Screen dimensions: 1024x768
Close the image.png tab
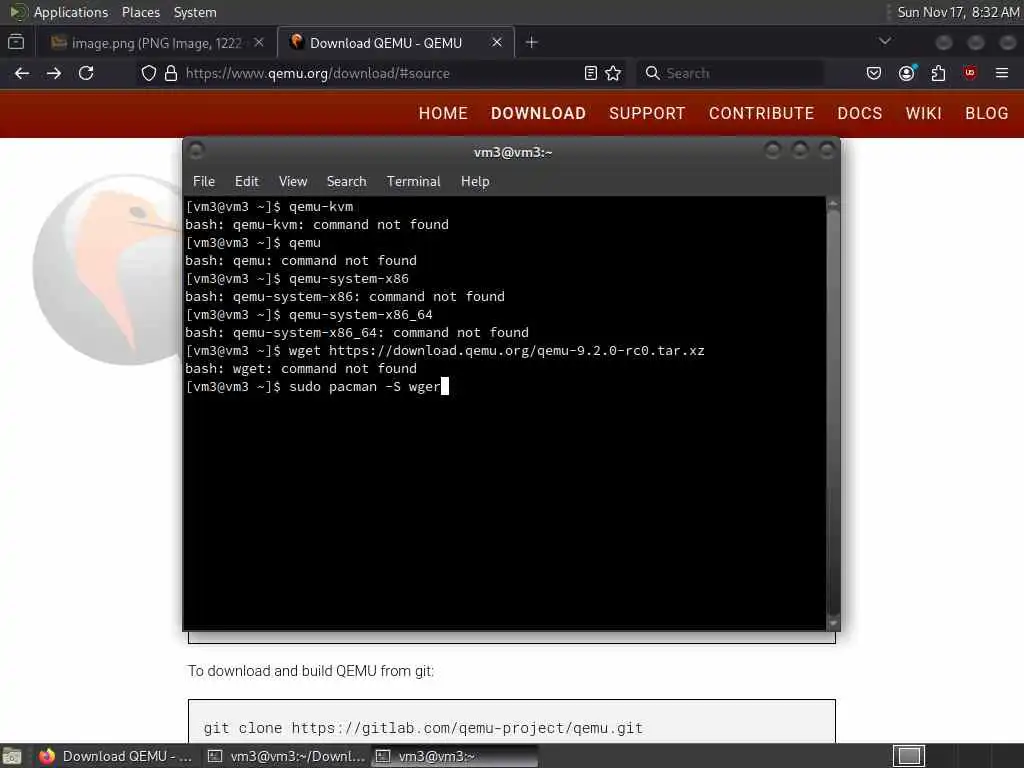(x=259, y=42)
